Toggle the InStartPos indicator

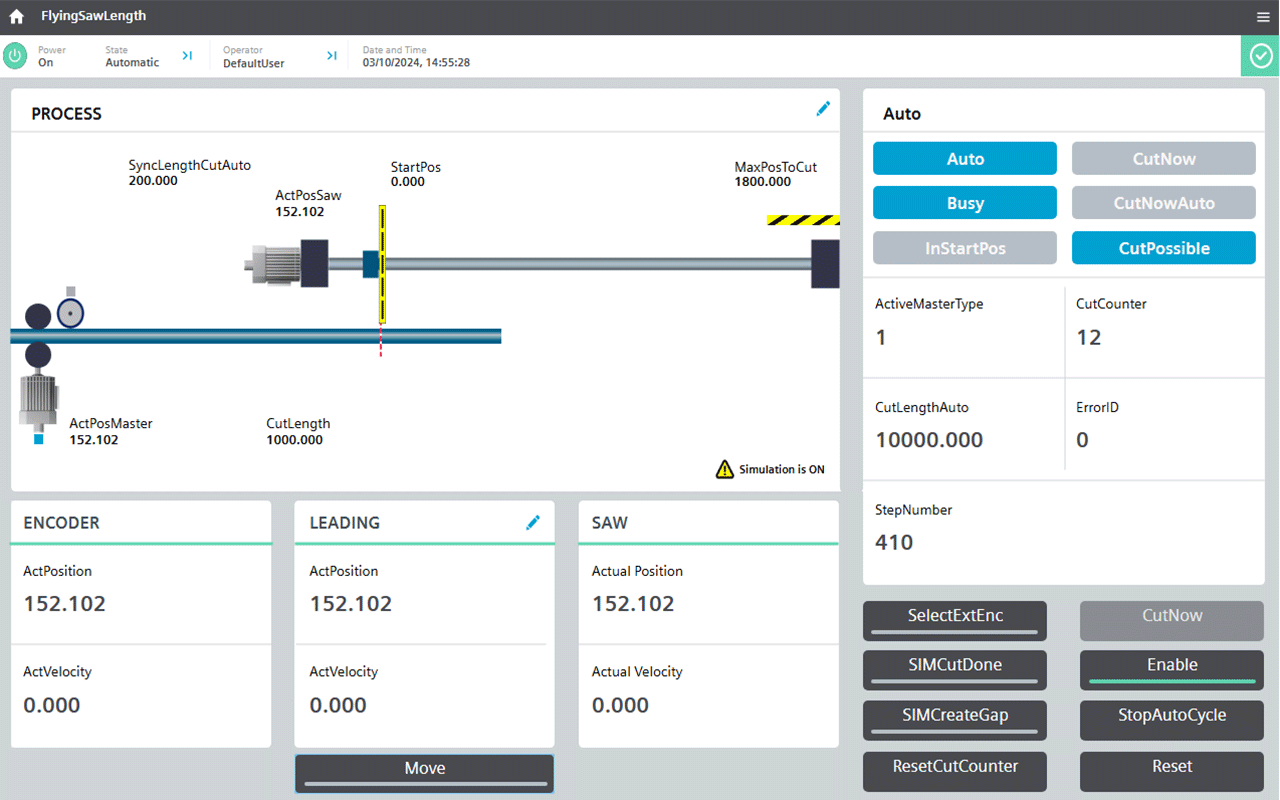965,248
